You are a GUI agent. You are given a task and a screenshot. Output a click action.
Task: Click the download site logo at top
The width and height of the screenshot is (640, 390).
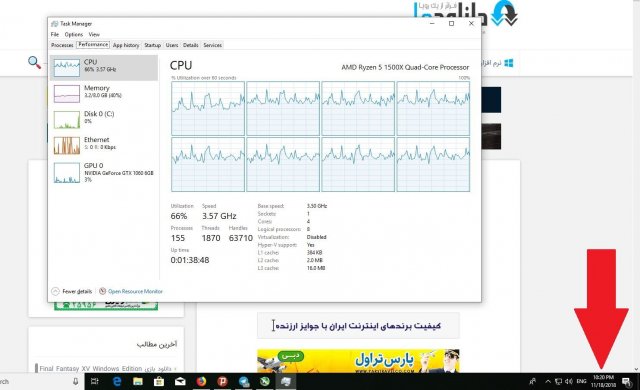(465, 13)
